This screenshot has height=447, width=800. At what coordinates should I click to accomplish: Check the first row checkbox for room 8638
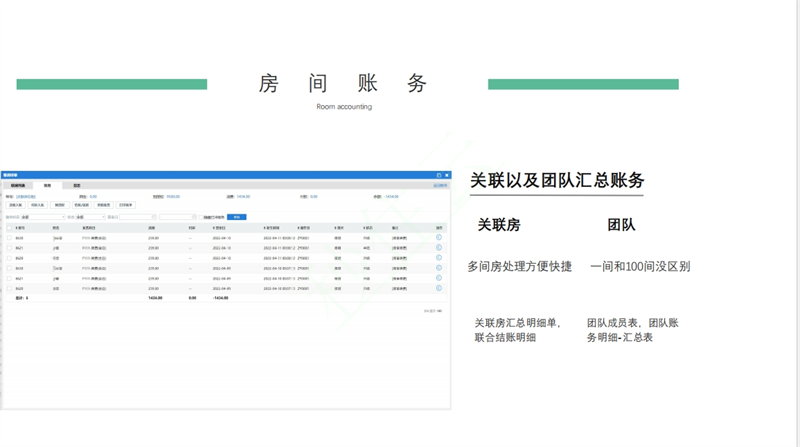pos(9,238)
